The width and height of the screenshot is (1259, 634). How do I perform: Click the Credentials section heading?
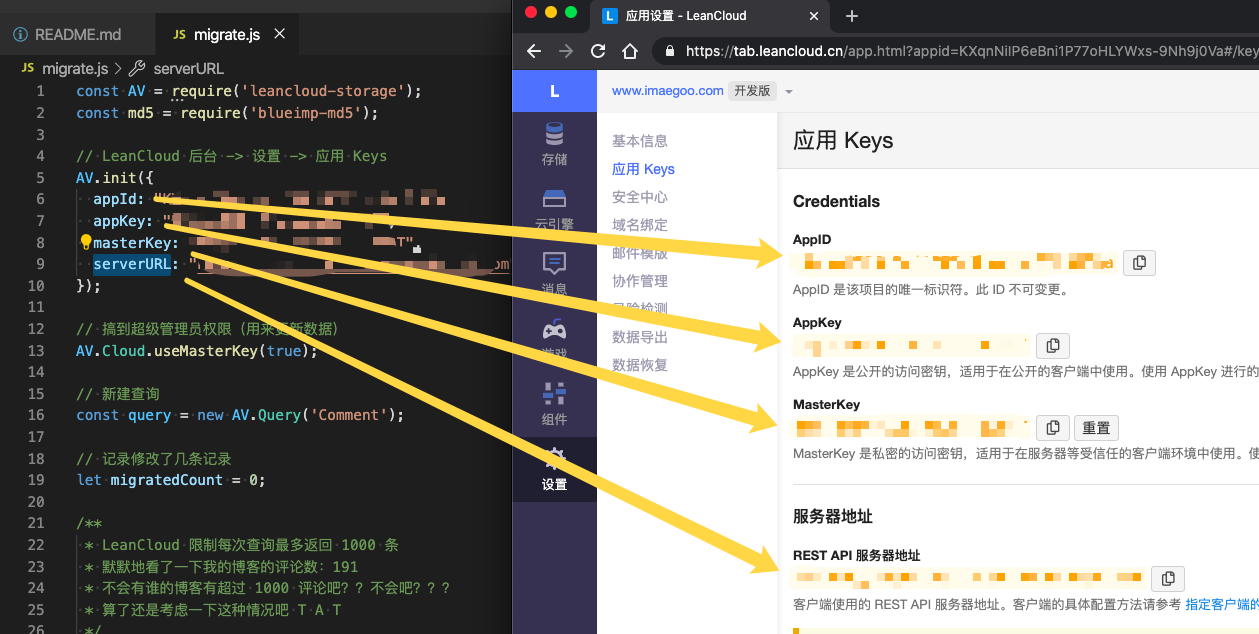[836, 201]
